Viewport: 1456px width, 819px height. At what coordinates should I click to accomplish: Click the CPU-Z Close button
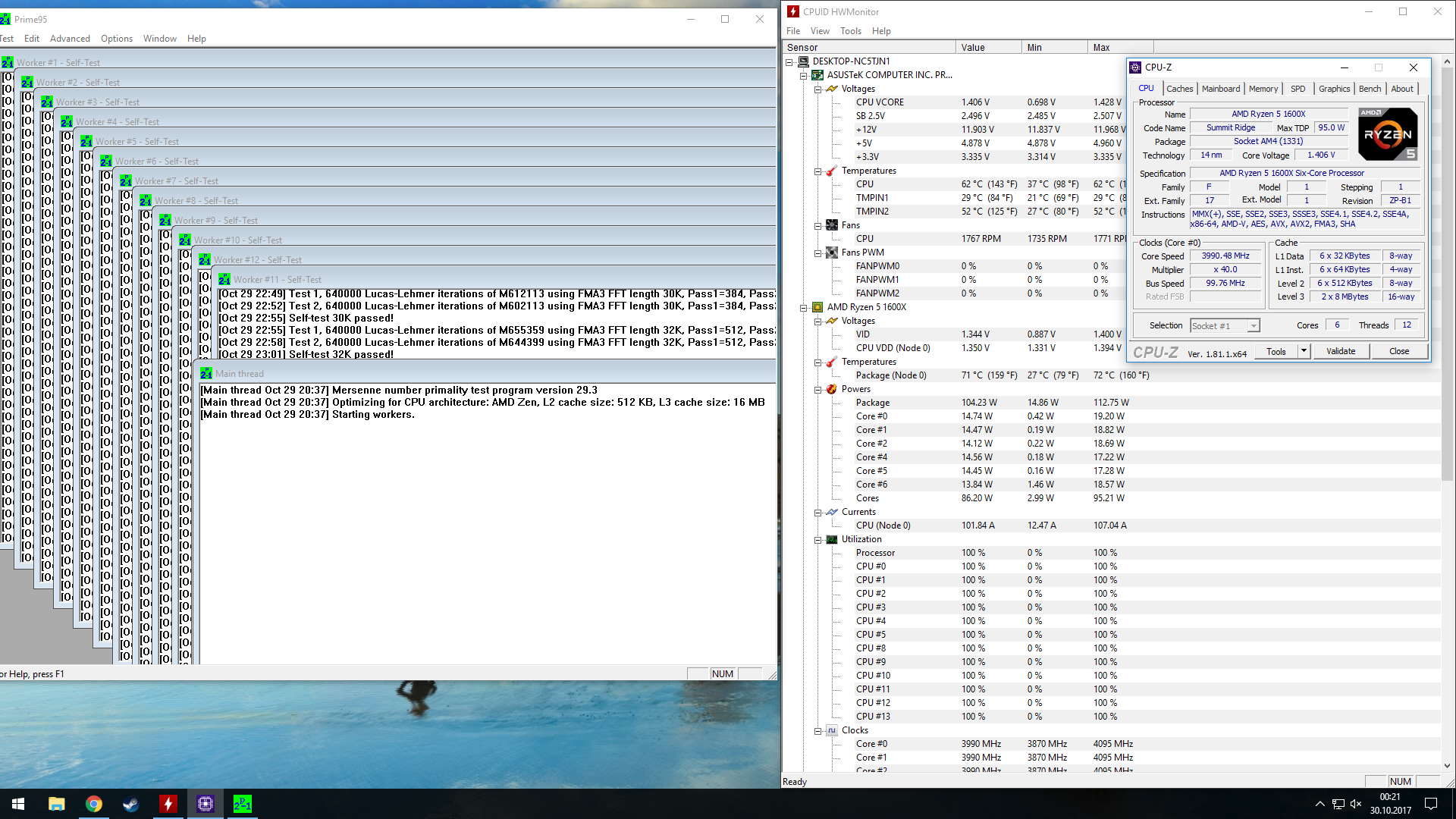(1399, 351)
